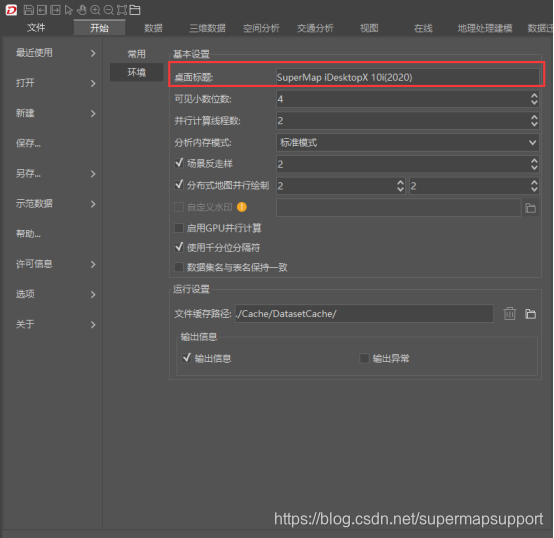Click the 并行计算线程数 value field
Viewport: 554px width, 538px height.
coord(403,121)
